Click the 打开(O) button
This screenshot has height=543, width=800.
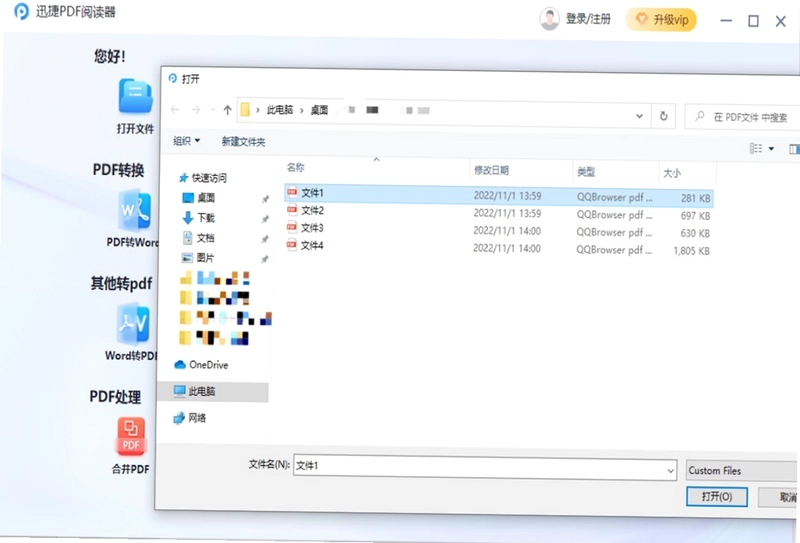click(x=717, y=496)
